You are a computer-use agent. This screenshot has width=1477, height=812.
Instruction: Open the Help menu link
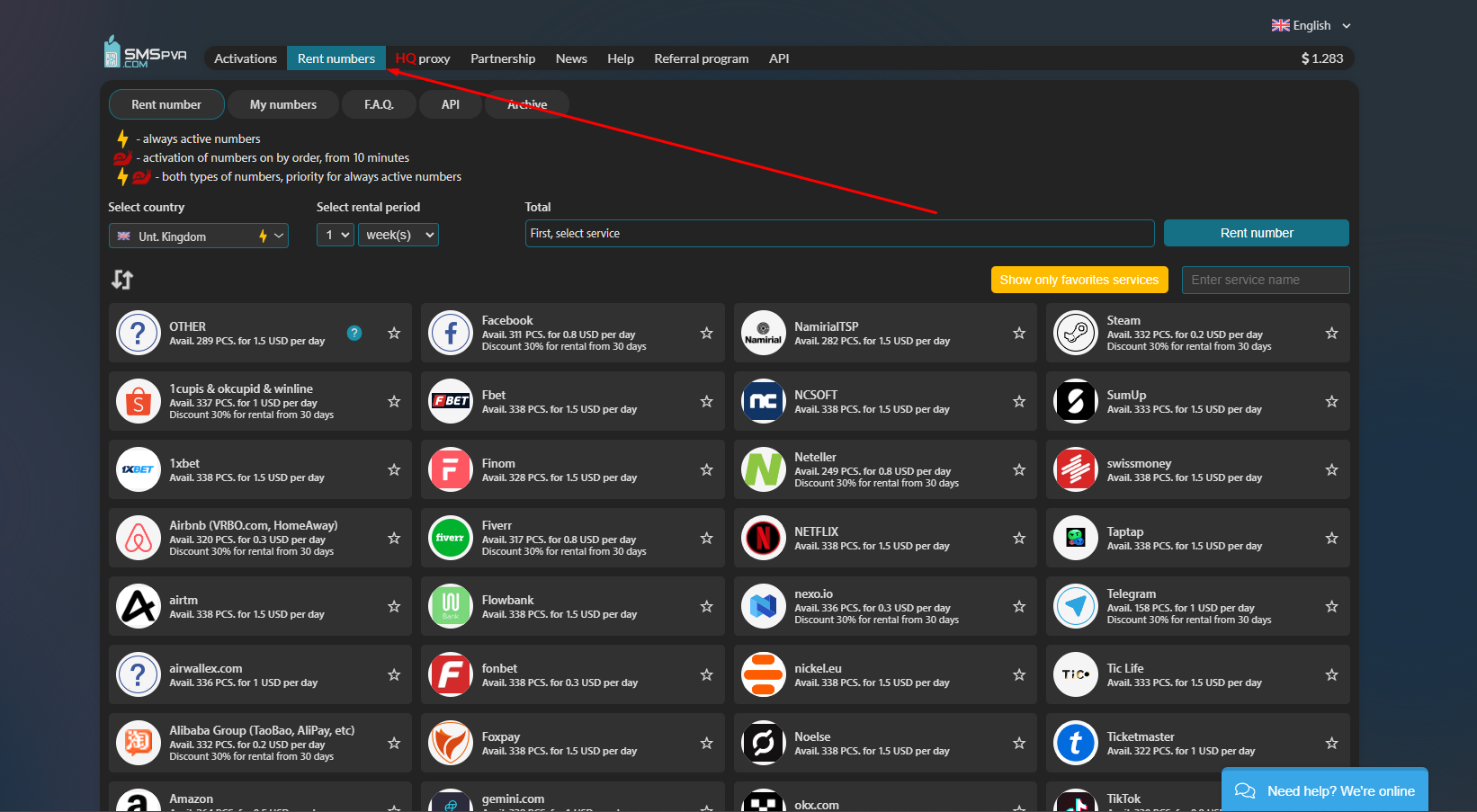(x=621, y=58)
